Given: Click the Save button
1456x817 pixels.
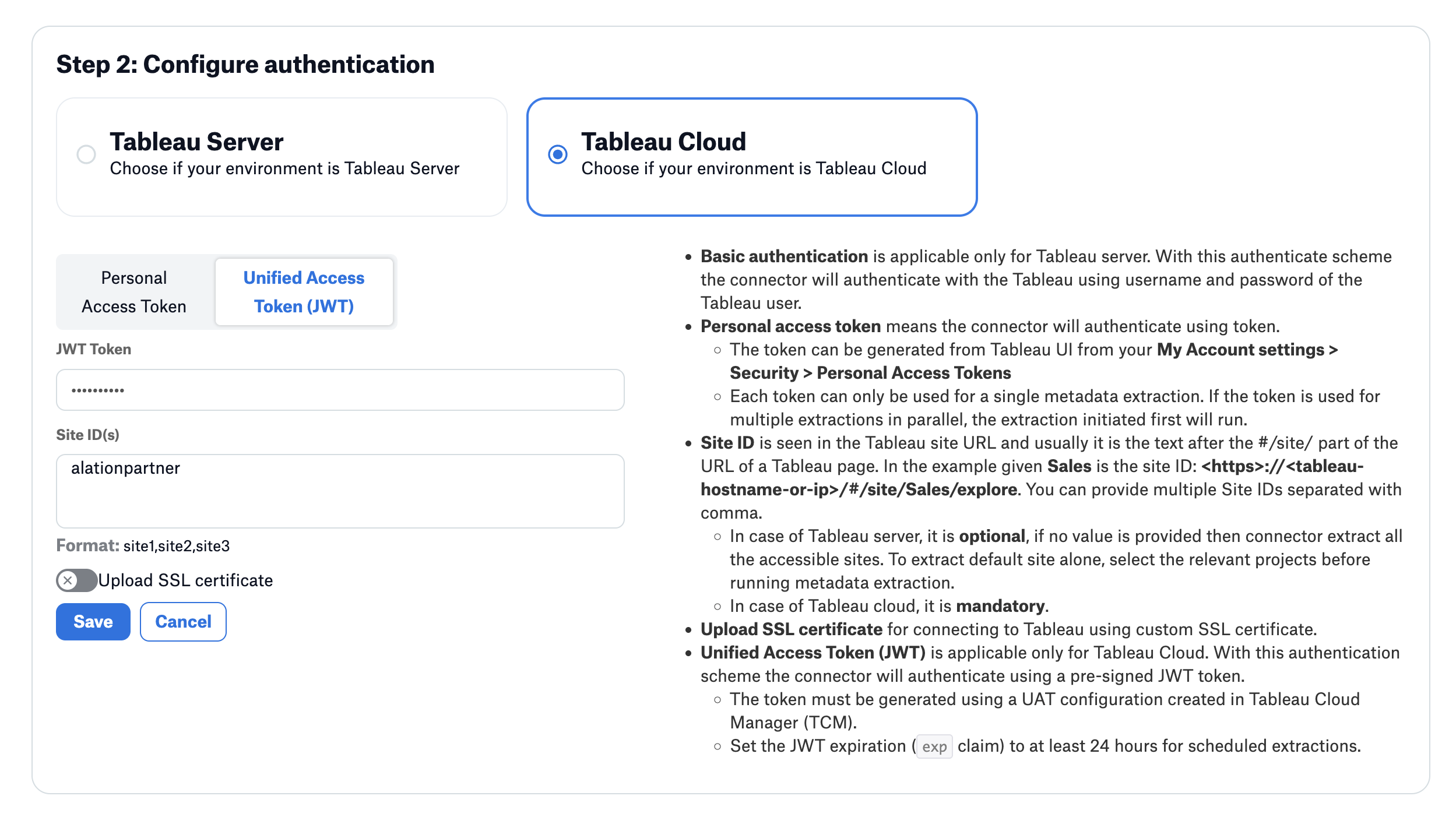Looking at the screenshot, I should (x=92, y=622).
